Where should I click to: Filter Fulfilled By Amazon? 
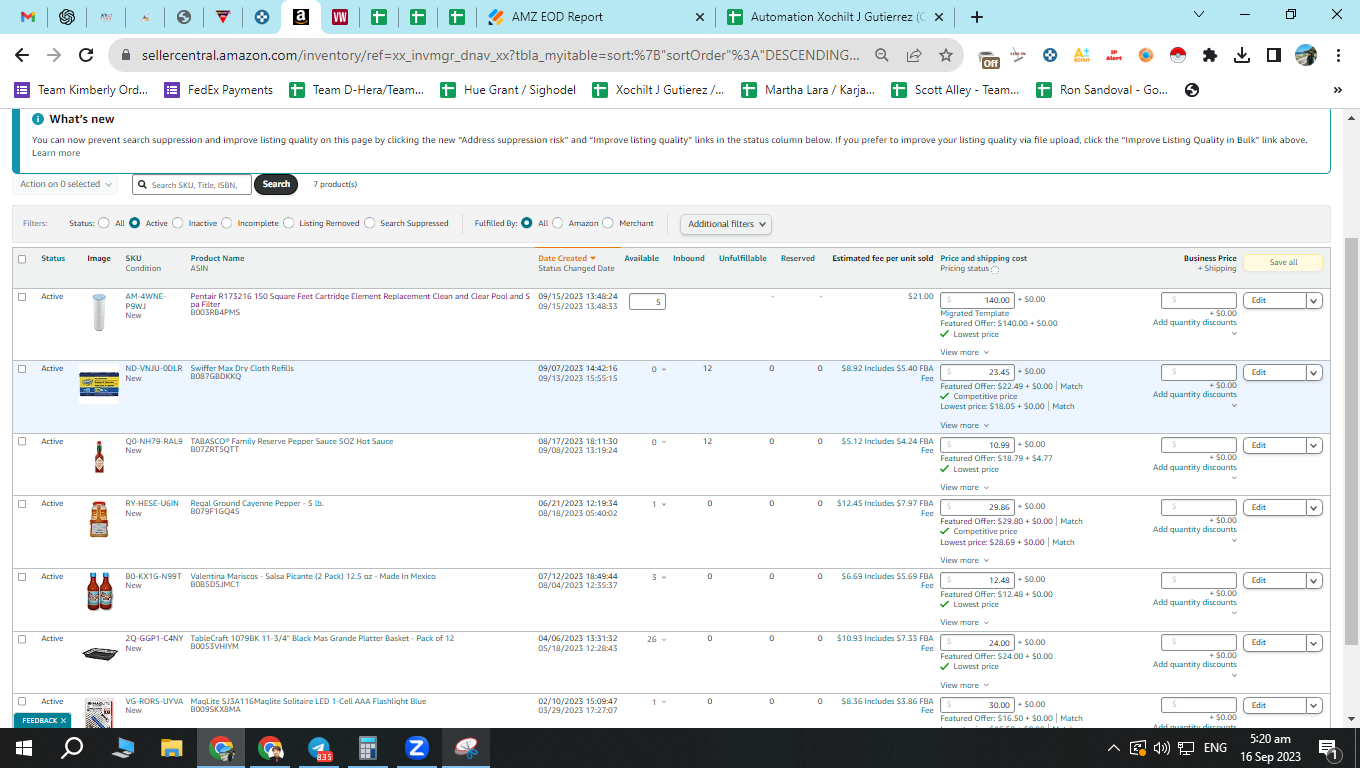558,223
